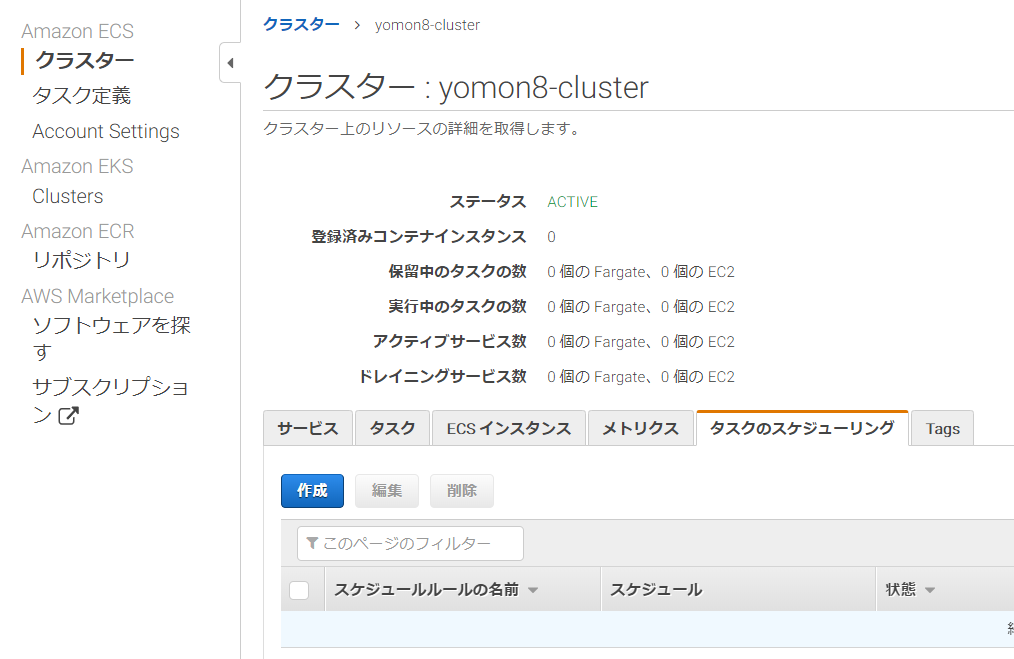Click the スケジュール column header
The width and height of the screenshot is (1014, 659).
click(656, 590)
